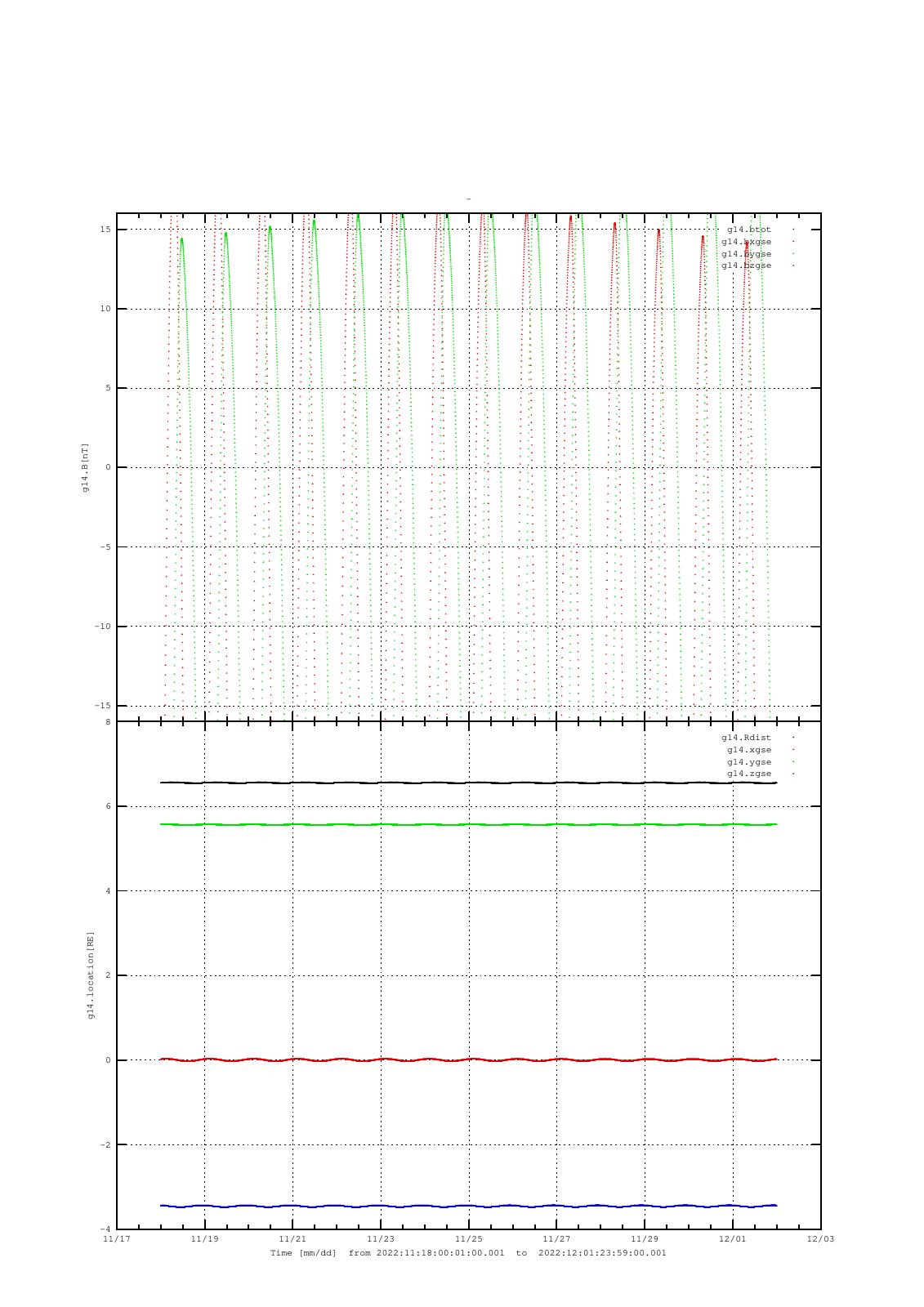Click the g14.ygse legend label
The height and width of the screenshot is (1307, 924).
coord(748,761)
